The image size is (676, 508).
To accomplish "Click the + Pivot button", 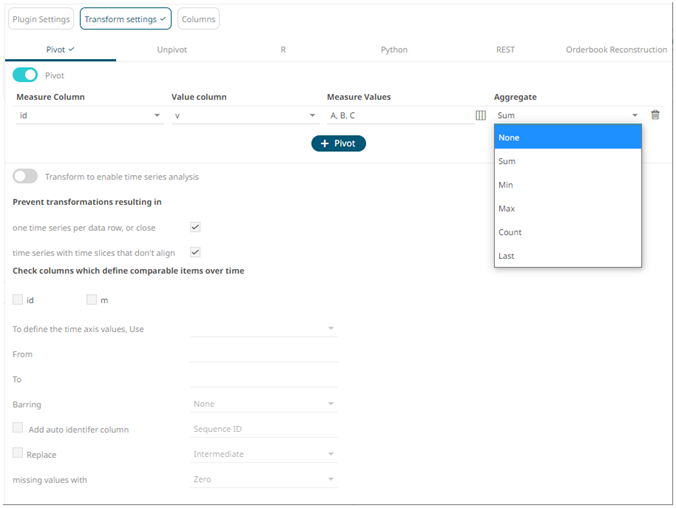I will tap(338, 144).
